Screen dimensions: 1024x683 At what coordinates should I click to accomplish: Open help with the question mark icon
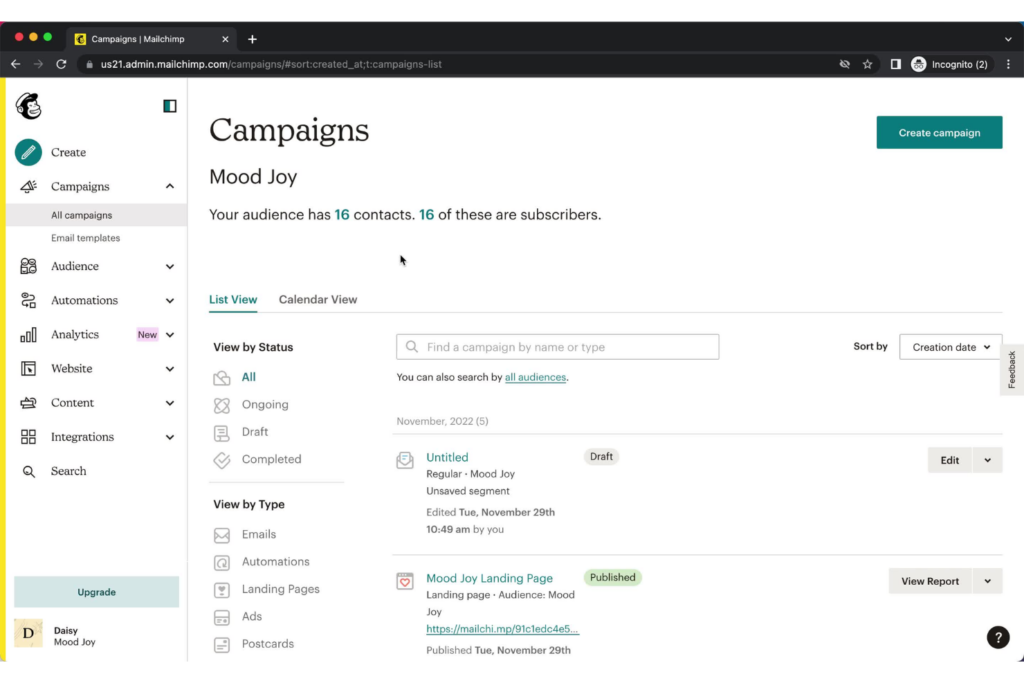[x=998, y=637]
